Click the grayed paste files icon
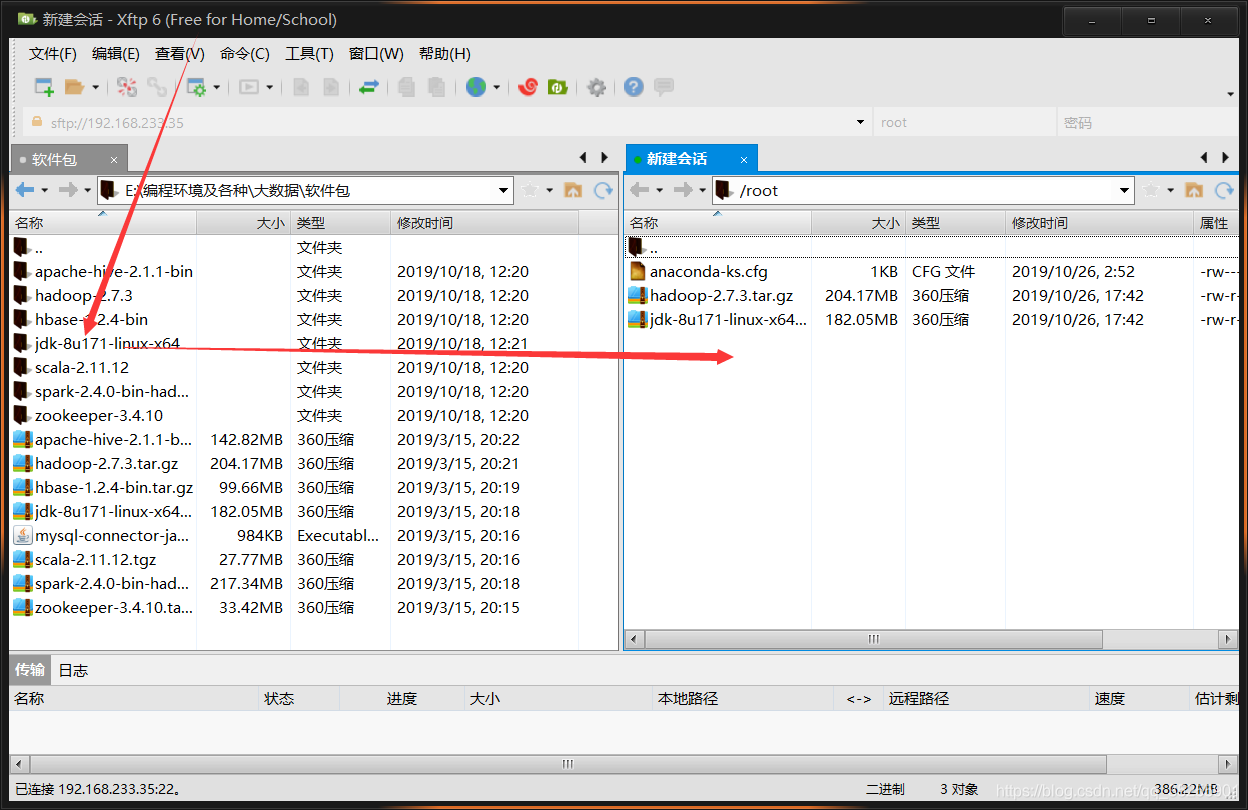The width and height of the screenshot is (1248, 810). [x=436, y=87]
